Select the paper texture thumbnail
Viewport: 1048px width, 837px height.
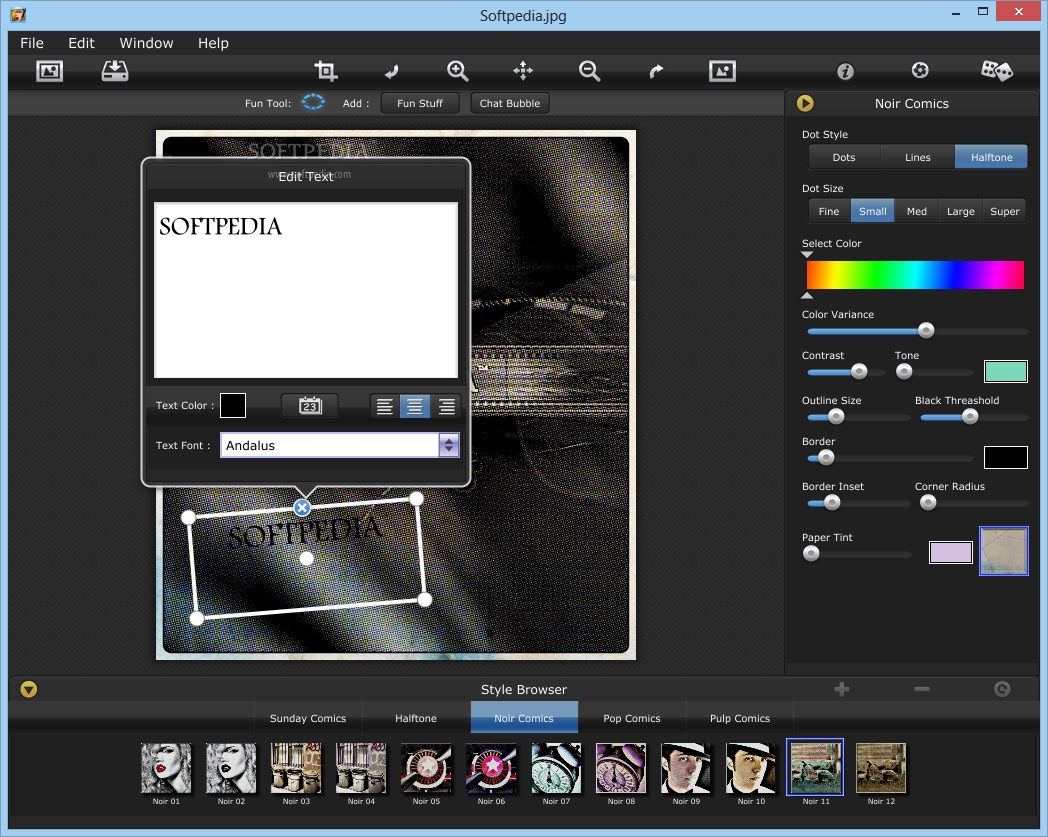(1004, 551)
